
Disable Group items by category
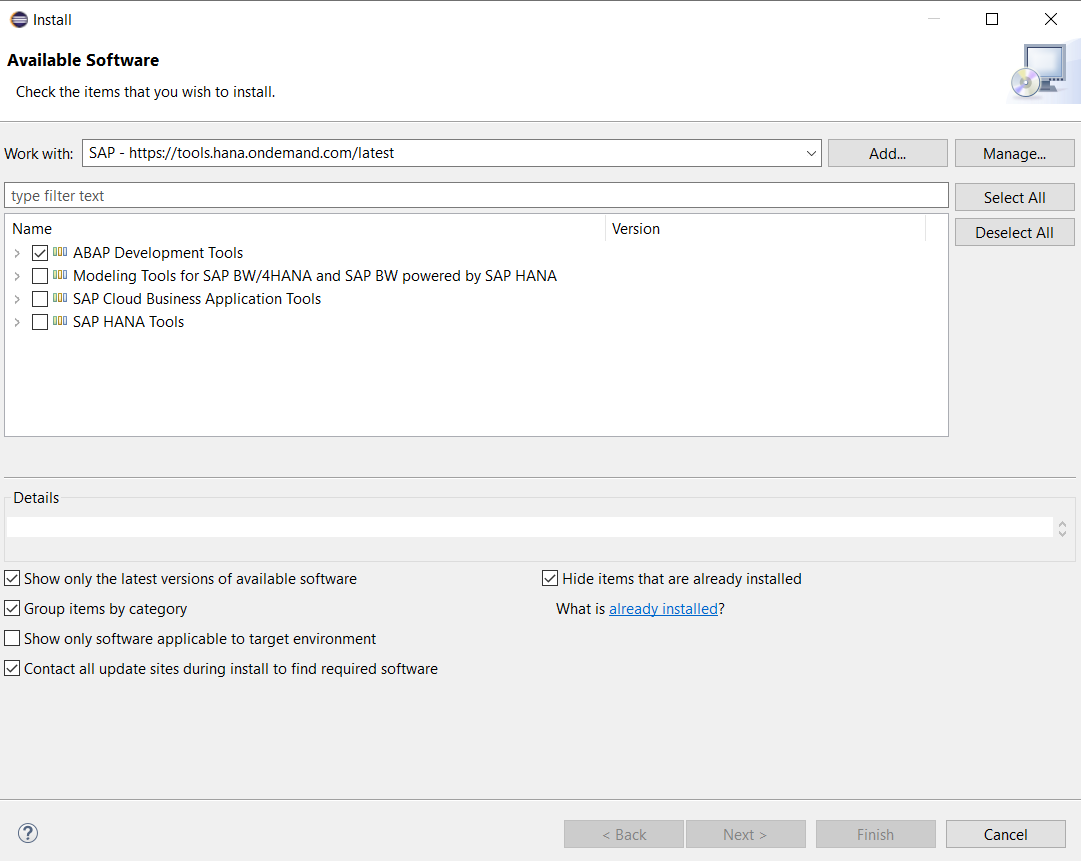click(x=11, y=608)
